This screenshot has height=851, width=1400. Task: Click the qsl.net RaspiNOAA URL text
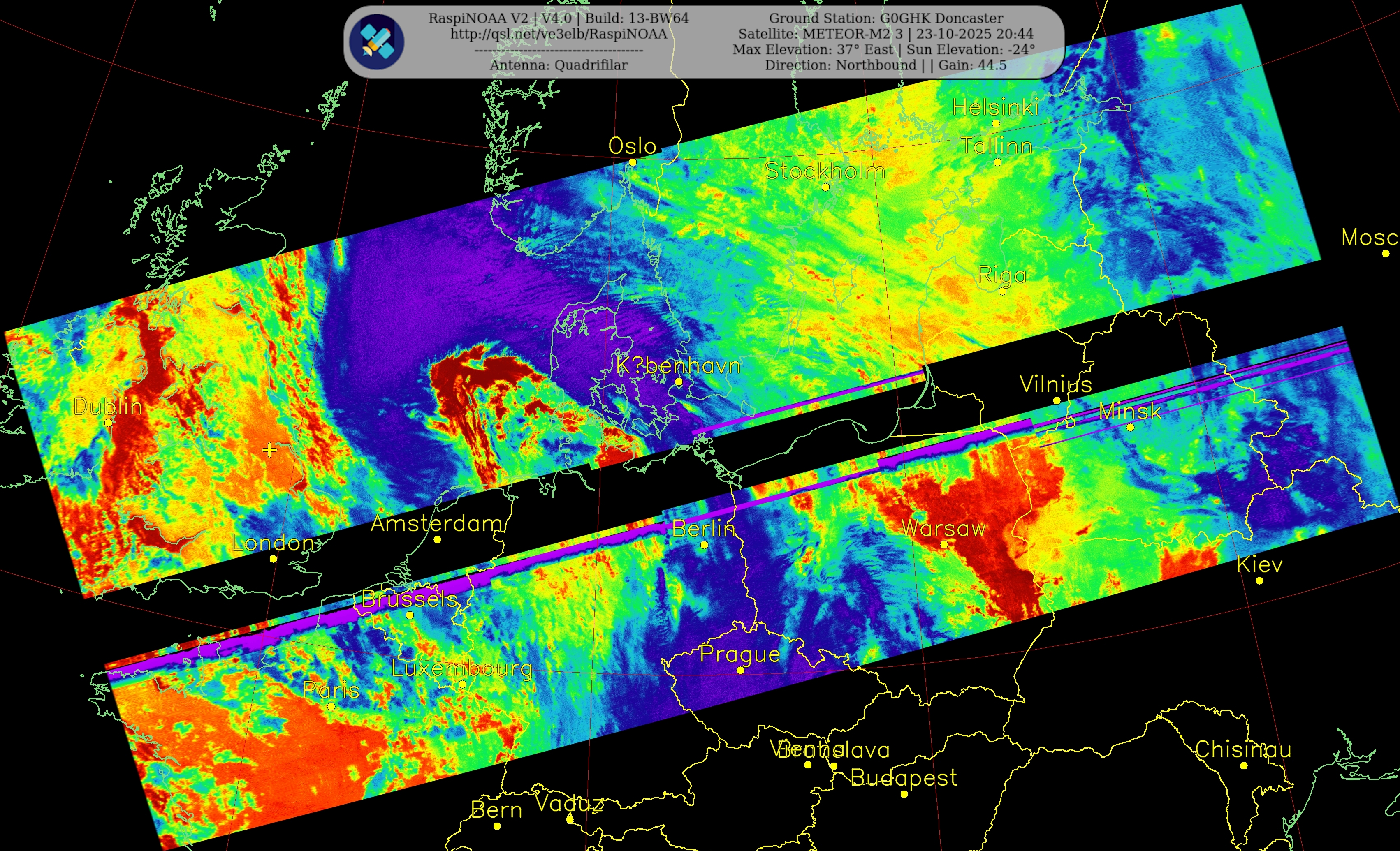pos(559,34)
